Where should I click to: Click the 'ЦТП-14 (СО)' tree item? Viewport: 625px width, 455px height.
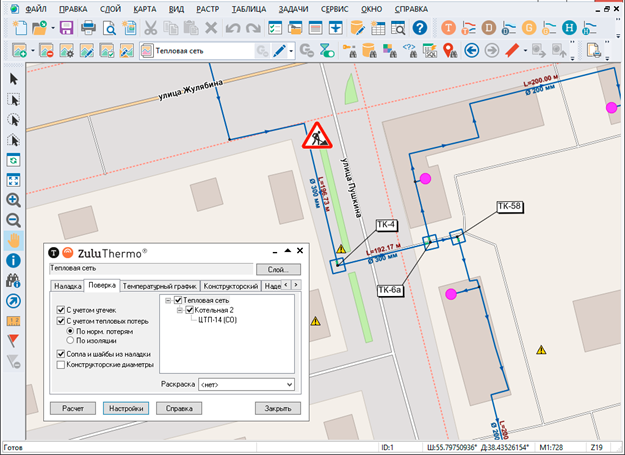point(217,320)
